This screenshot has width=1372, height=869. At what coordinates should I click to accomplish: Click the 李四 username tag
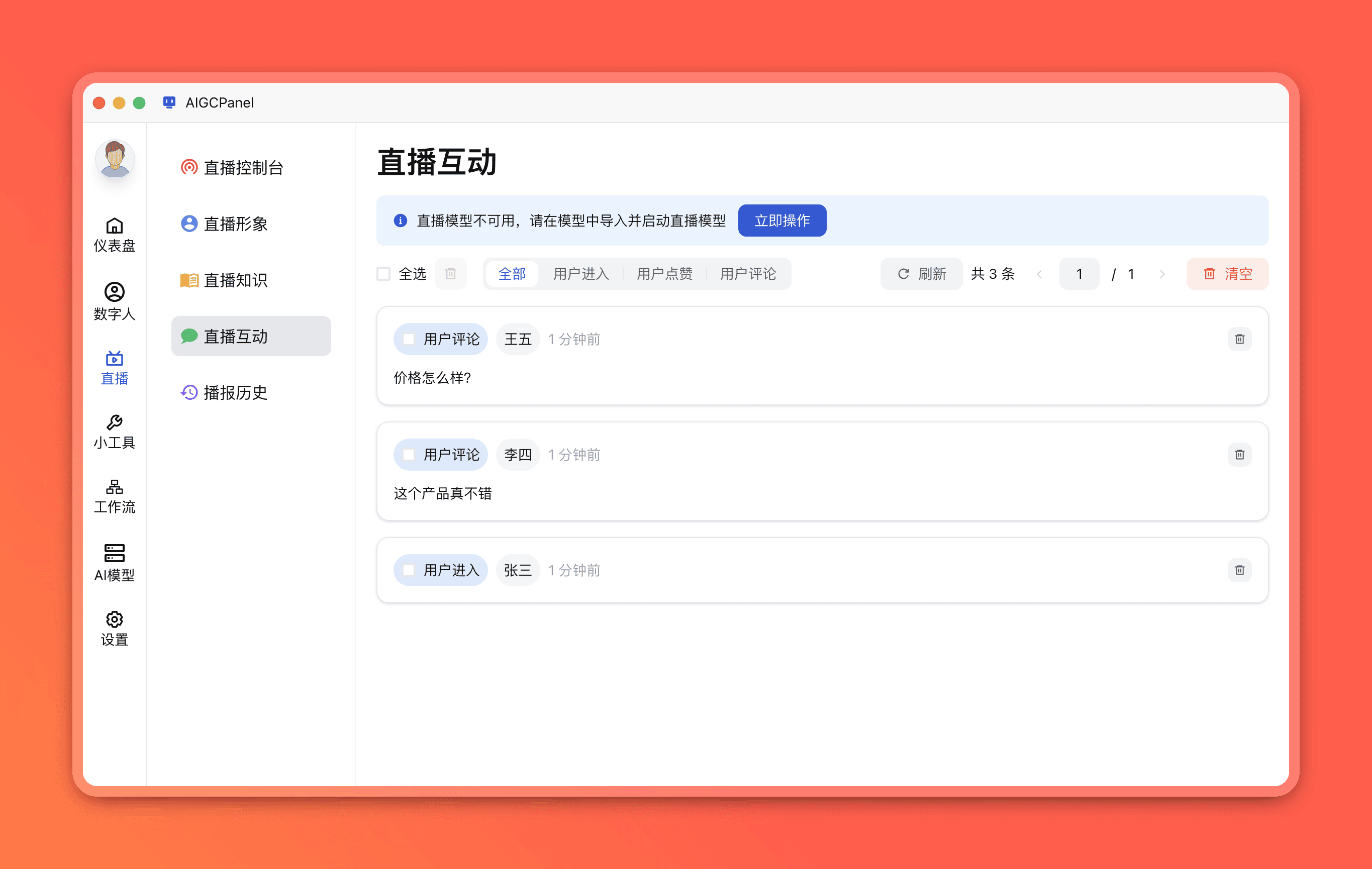pos(518,455)
